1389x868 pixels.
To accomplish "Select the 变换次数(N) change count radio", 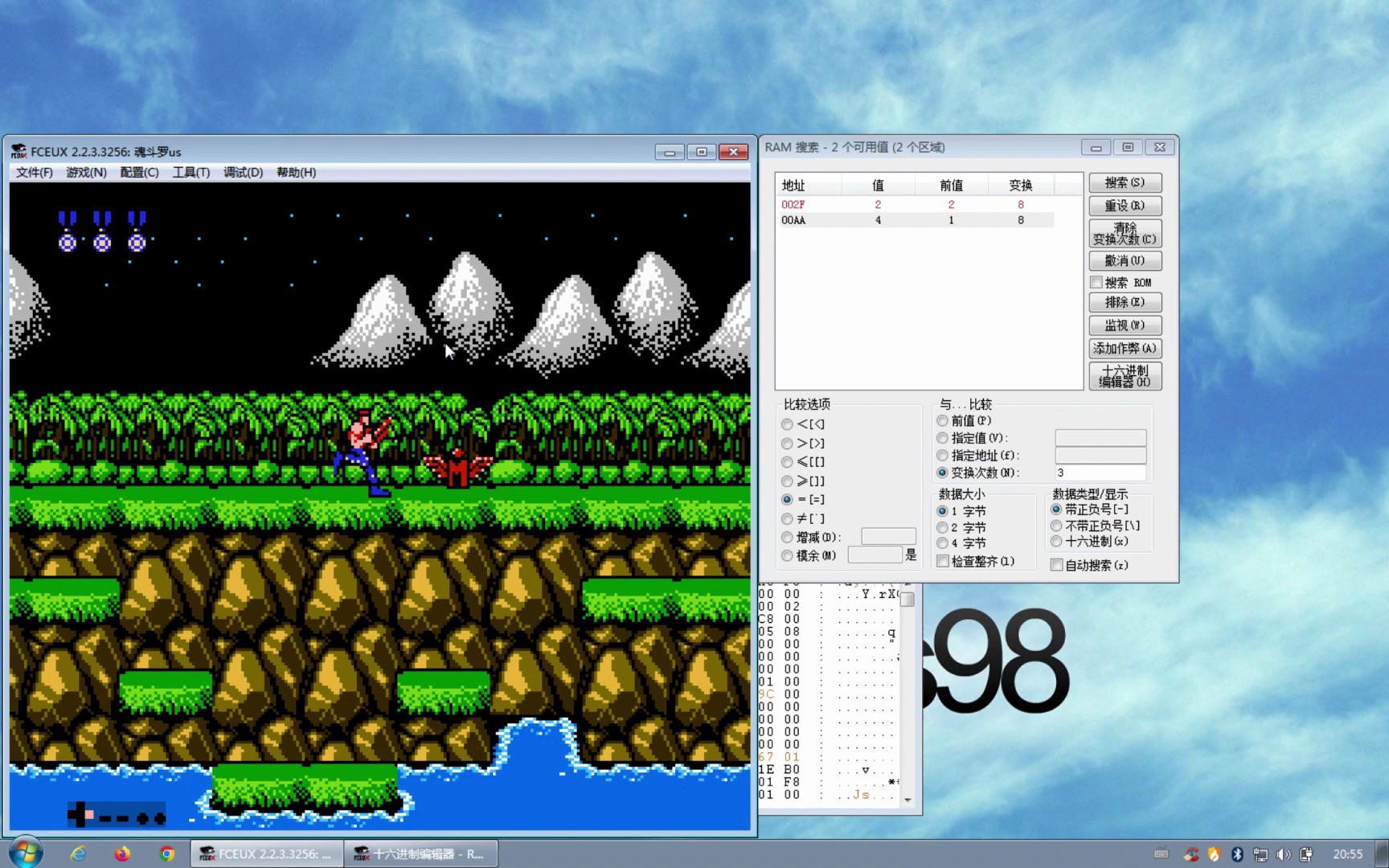I will (x=942, y=473).
